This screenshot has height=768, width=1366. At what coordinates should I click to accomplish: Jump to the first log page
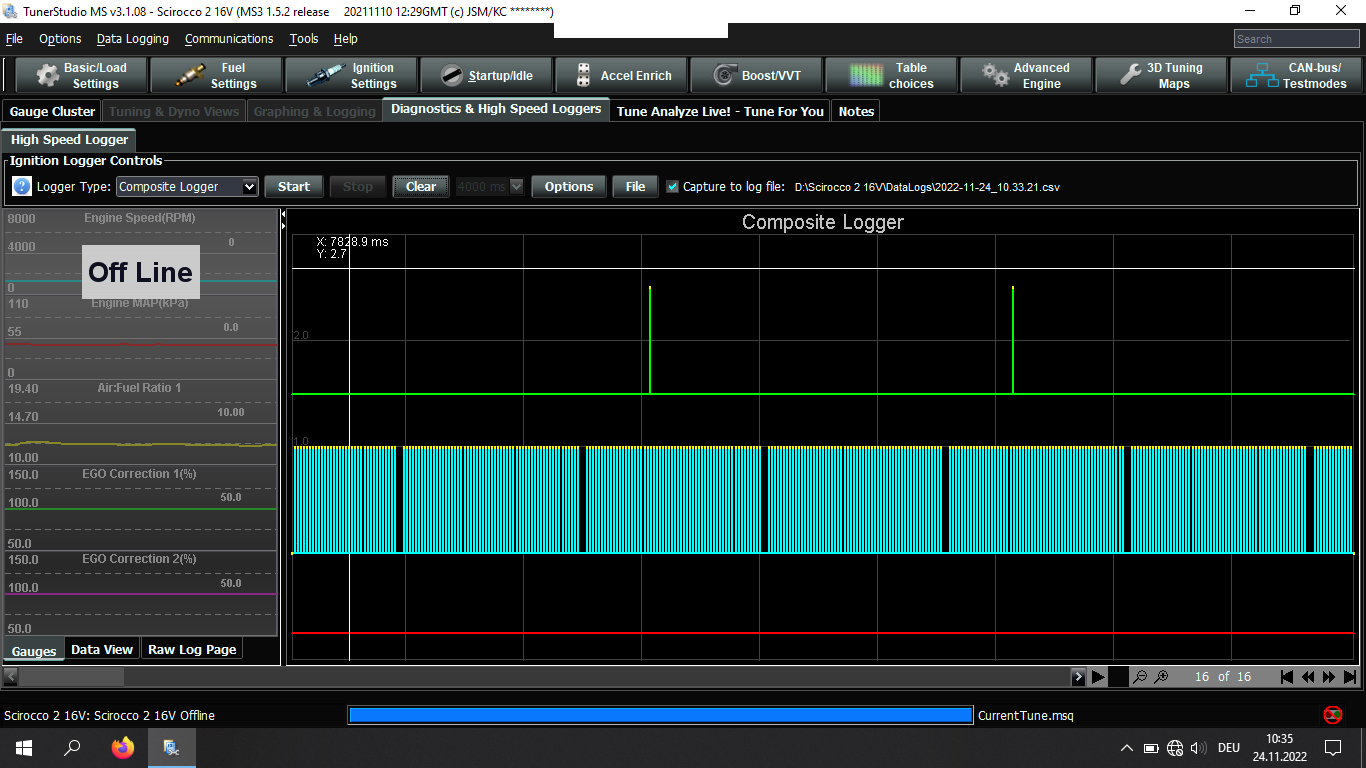click(x=1287, y=677)
